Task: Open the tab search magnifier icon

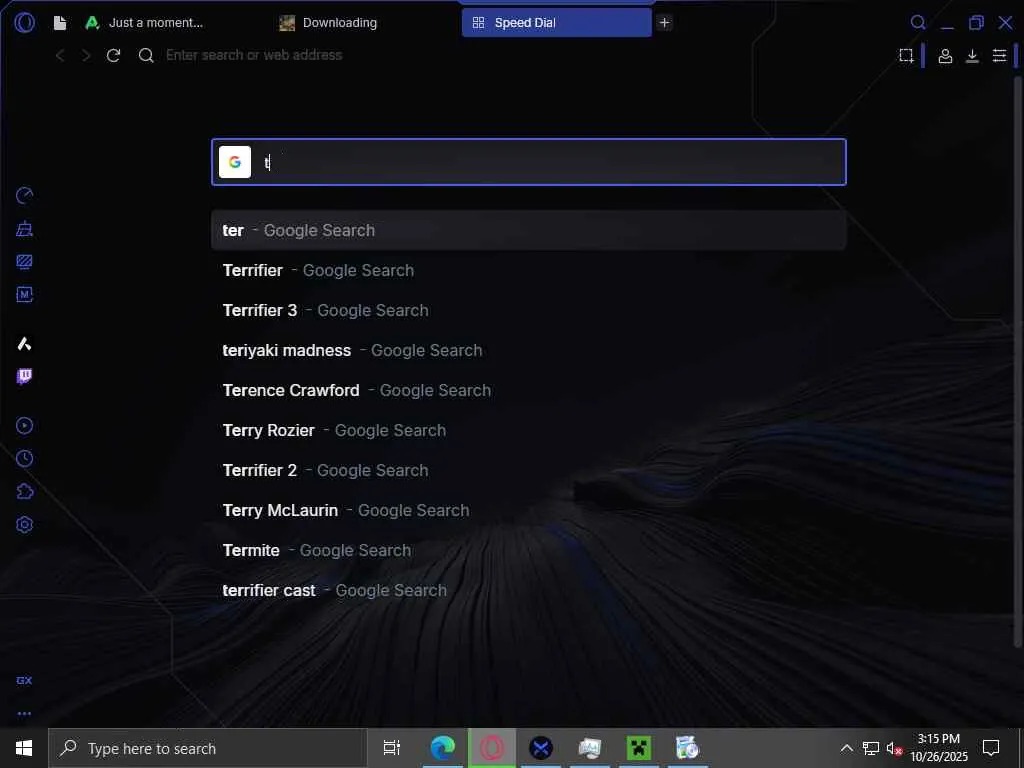Action: click(918, 23)
